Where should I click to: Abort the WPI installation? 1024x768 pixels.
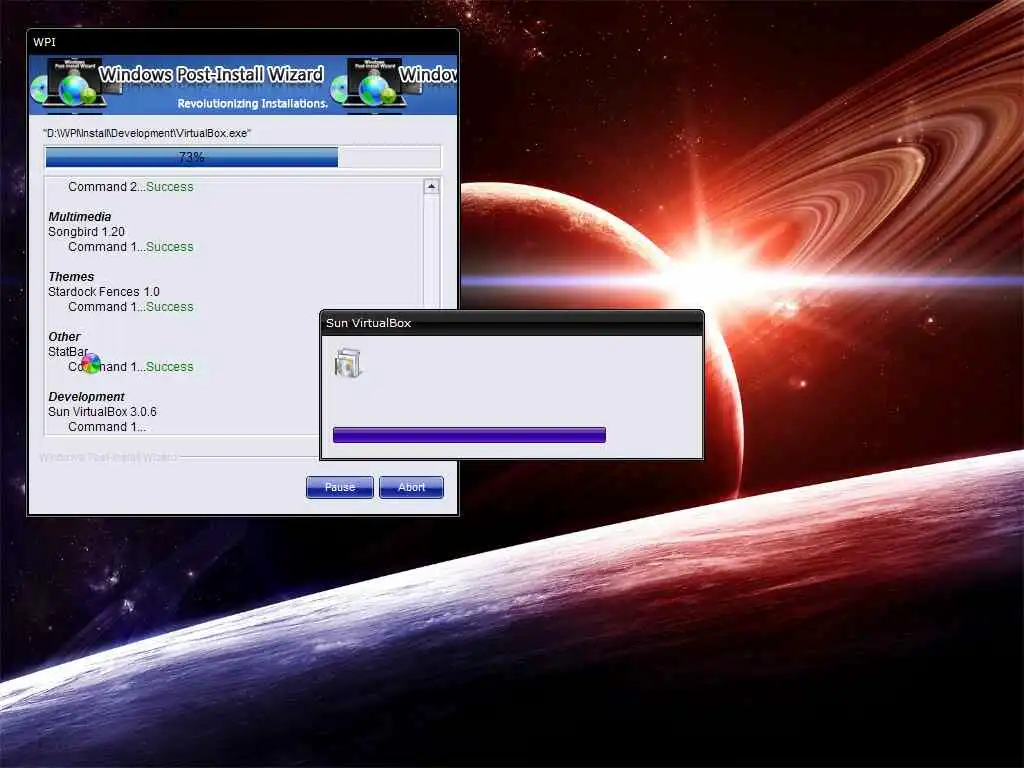point(411,487)
